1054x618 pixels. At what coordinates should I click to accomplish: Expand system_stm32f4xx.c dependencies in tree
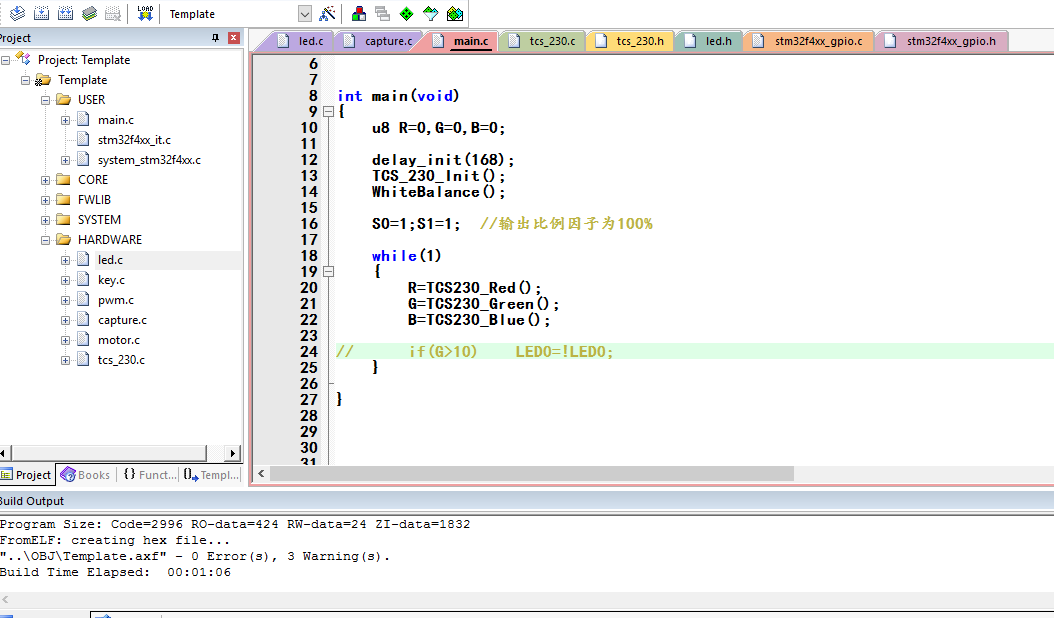click(65, 160)
